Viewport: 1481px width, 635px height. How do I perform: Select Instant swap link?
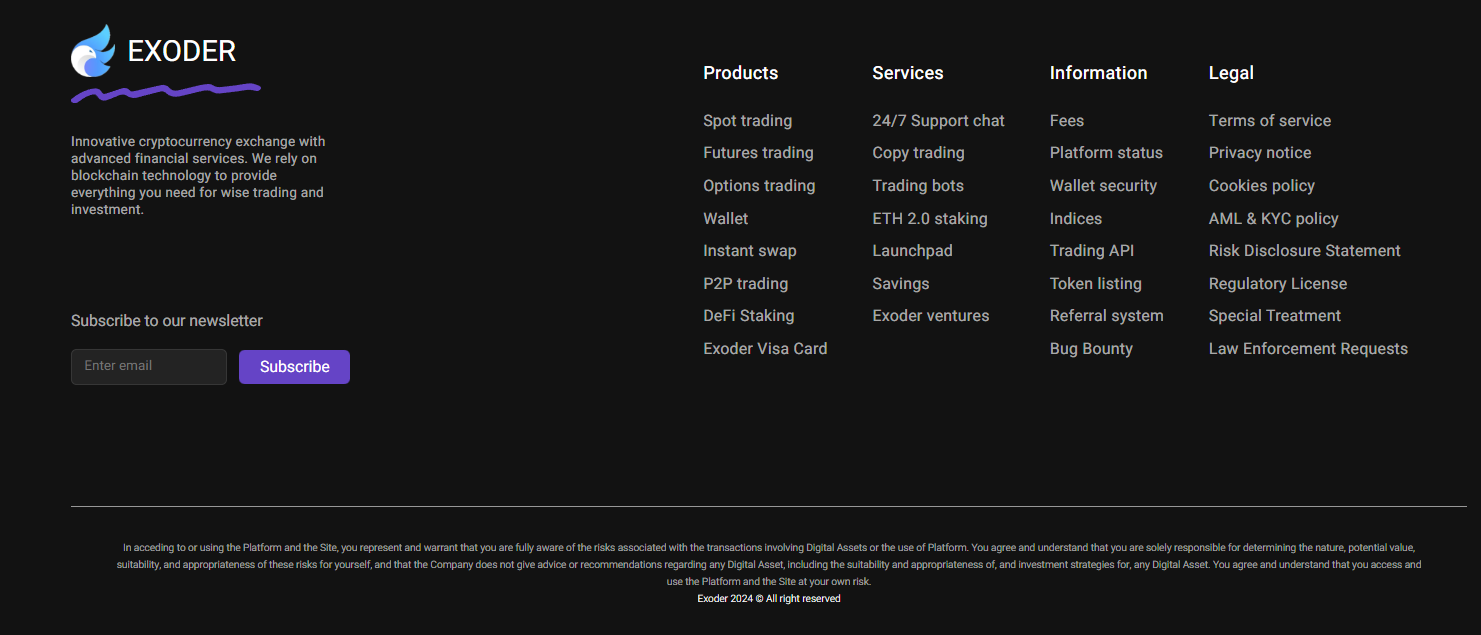pos(749,251)
